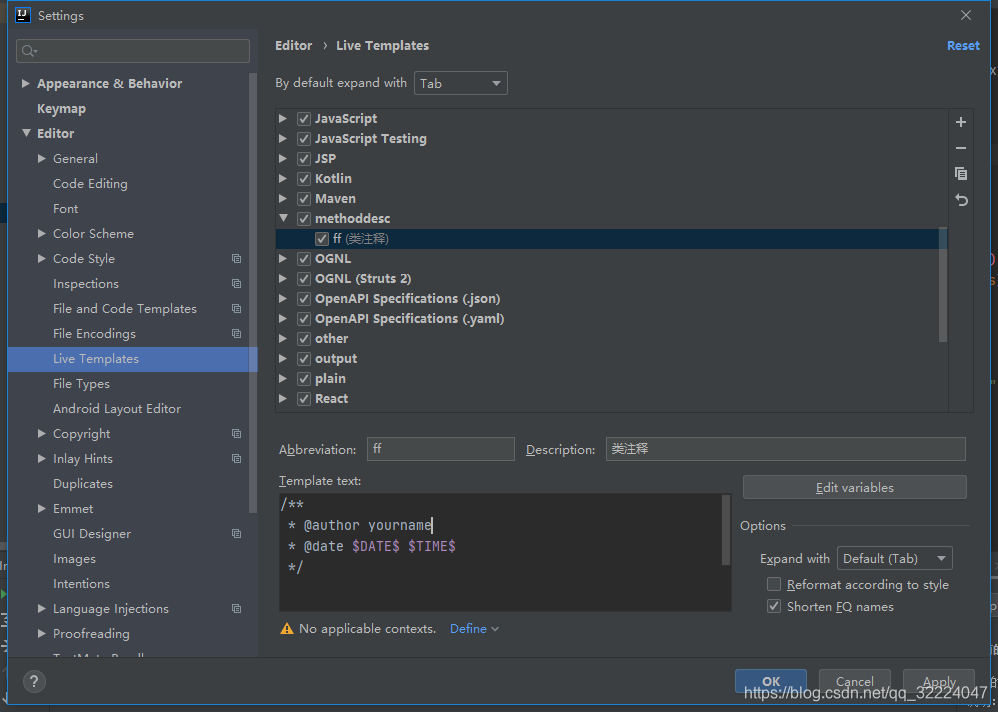Screen dimensions: 998x712
Task: Click project-level icon next to Inspections
Action: tap(237, 284)
